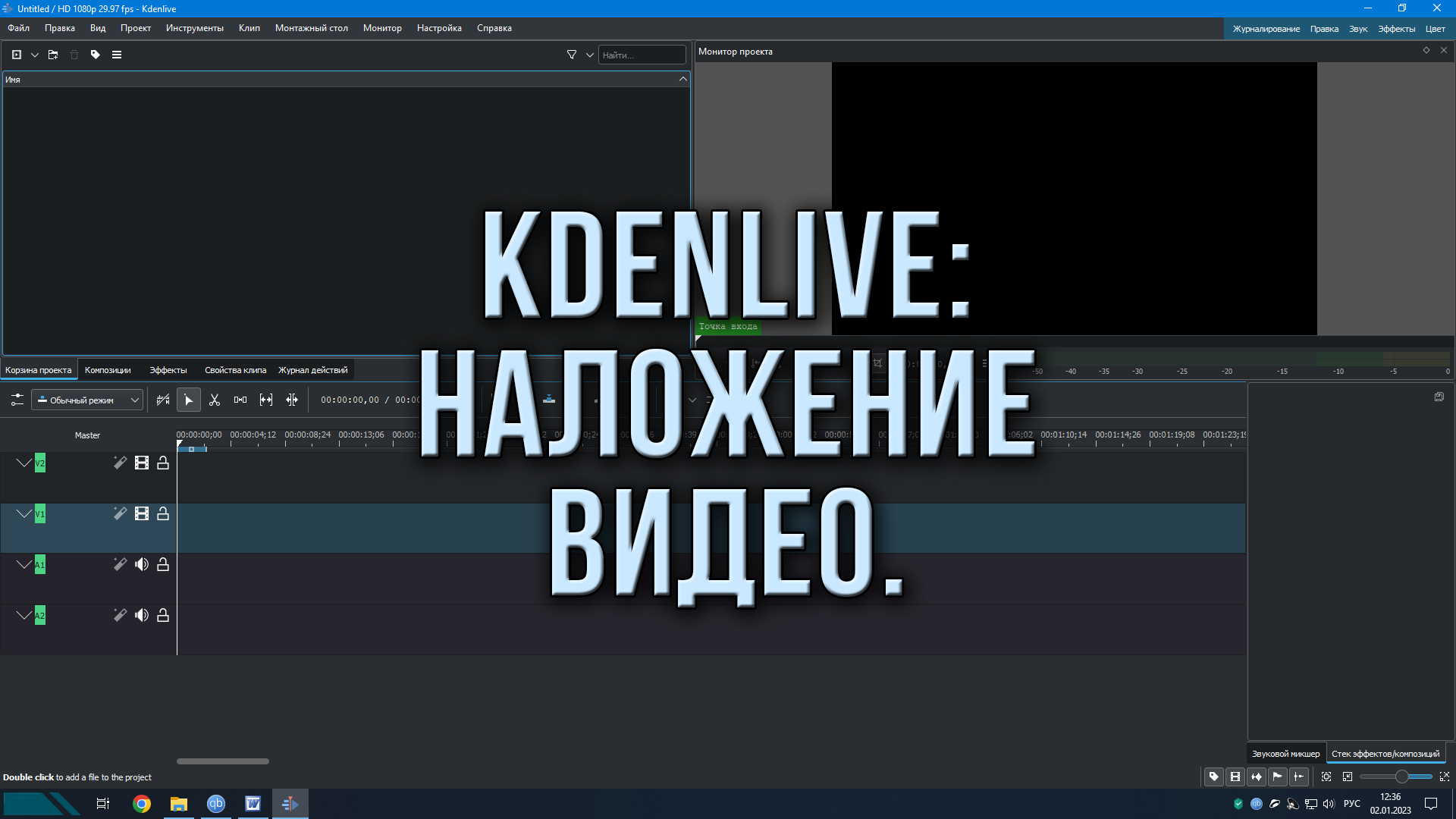
Task: Hide the V2 video track
Action: (142, 463)
